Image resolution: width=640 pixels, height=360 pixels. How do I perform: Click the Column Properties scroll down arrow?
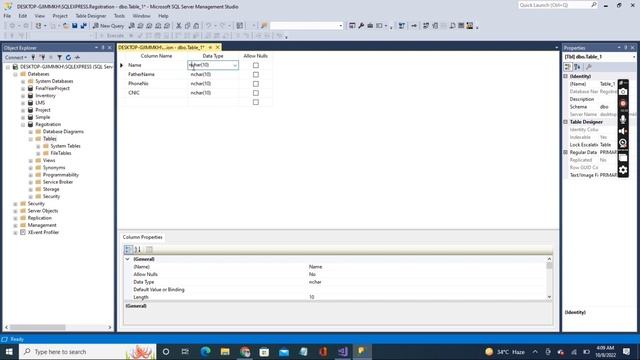[x=549, y=297]
